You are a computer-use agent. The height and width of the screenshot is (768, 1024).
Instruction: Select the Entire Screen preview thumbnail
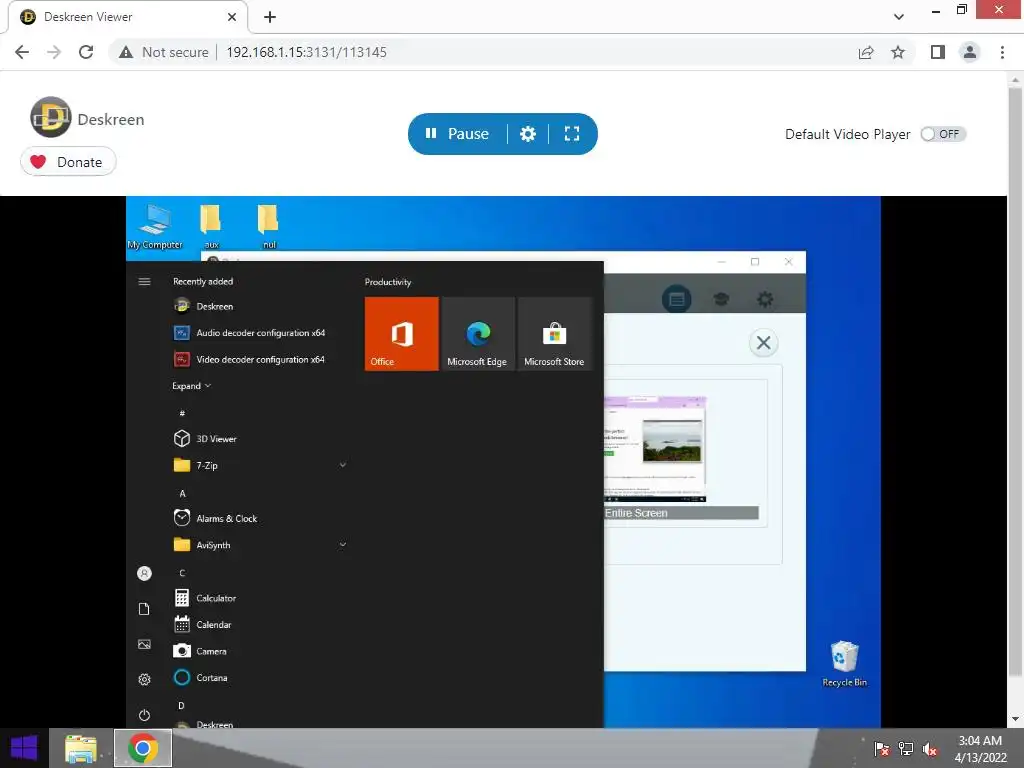[x=655, y=449]
